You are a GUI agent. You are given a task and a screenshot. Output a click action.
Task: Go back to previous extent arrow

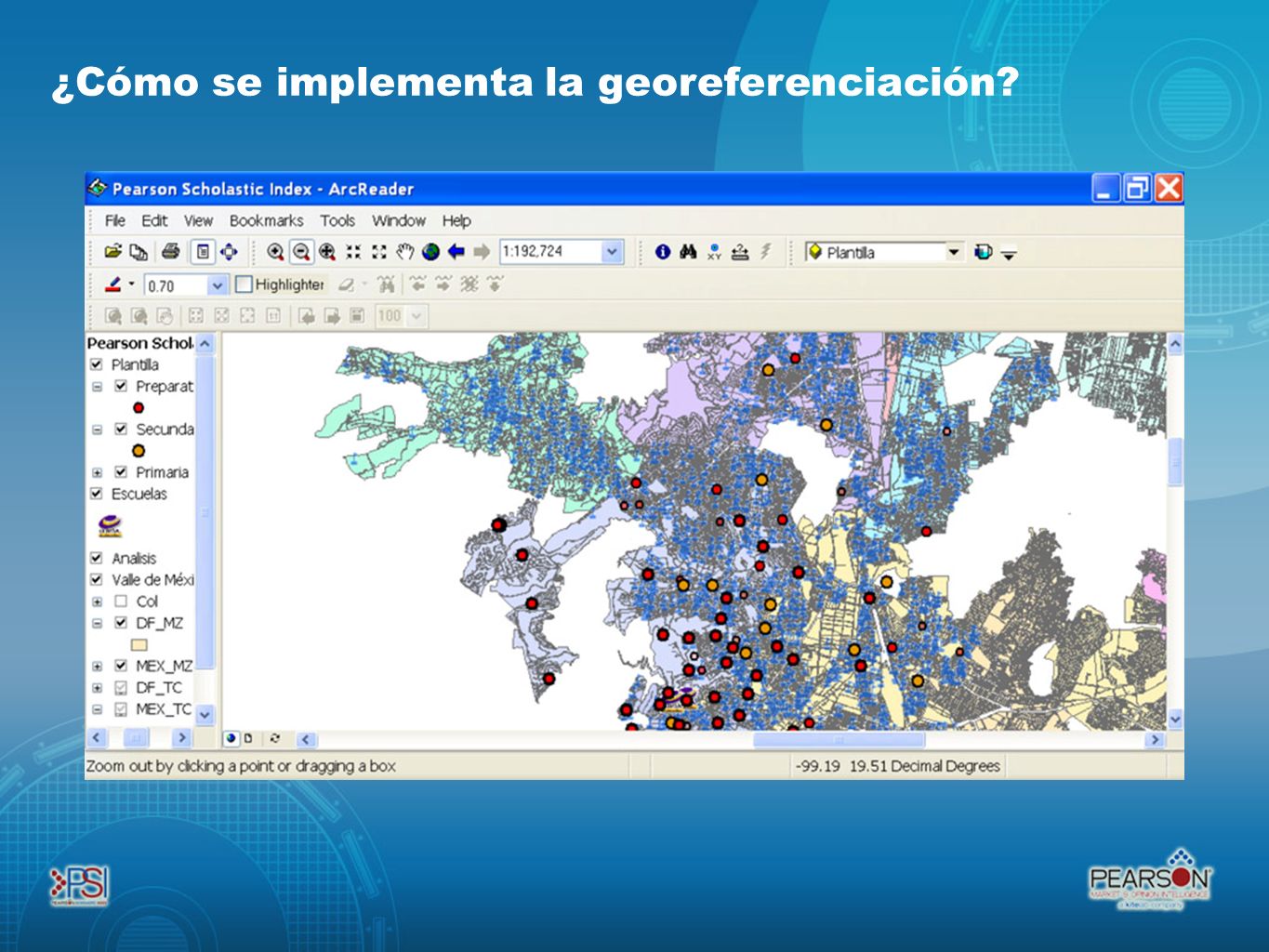(x=456, y=251)
